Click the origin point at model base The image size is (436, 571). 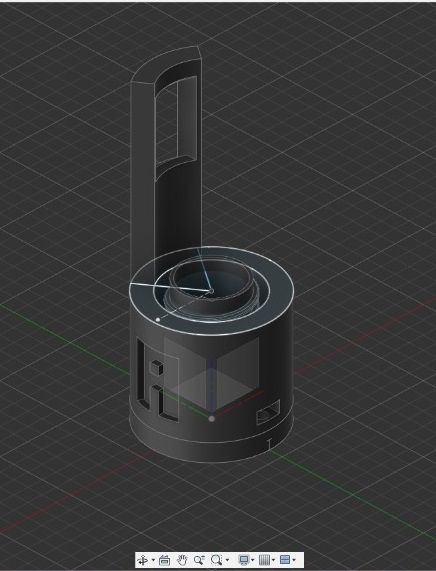pyautogui.click(x=211, y=419)
